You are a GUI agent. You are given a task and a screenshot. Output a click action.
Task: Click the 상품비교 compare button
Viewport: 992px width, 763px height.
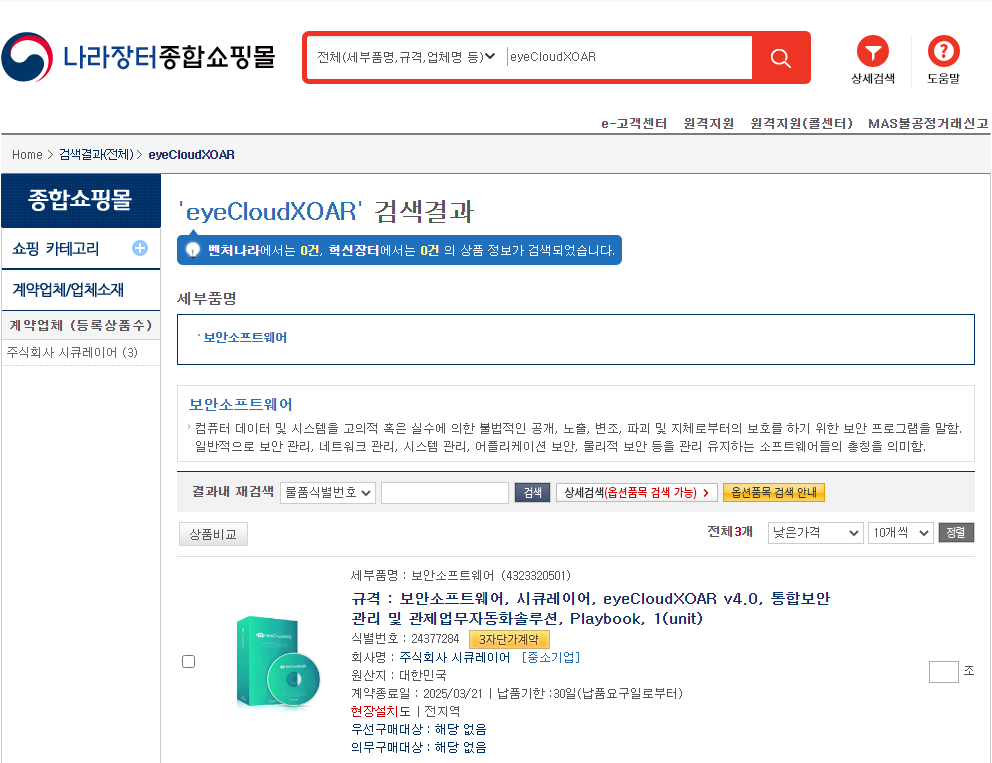click(x=213, y=533)
